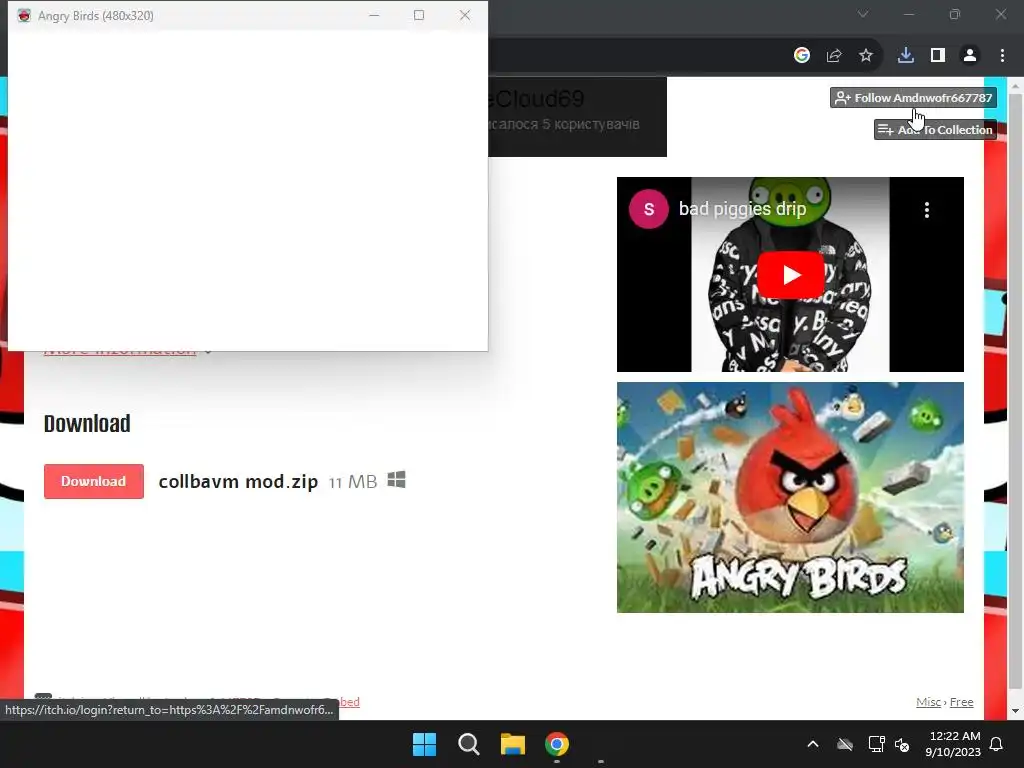Click the red Download button

tap(93, 481)
